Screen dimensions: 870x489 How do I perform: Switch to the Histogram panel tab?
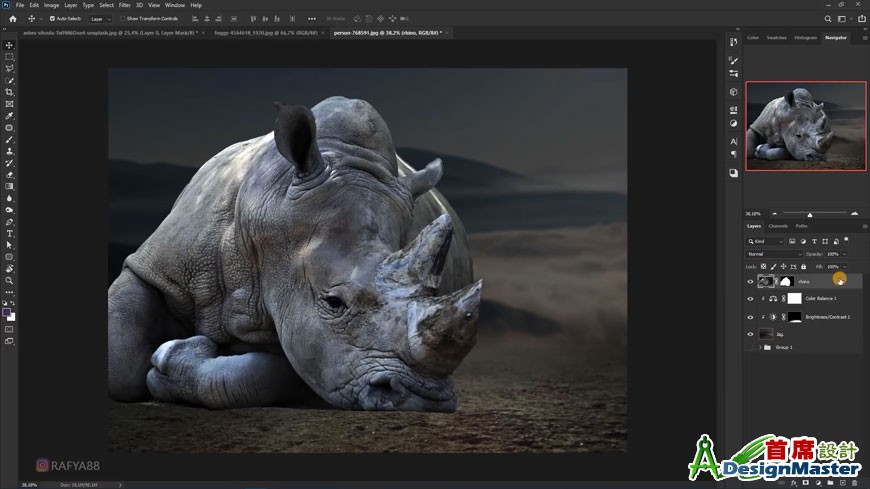coord(805,38)
